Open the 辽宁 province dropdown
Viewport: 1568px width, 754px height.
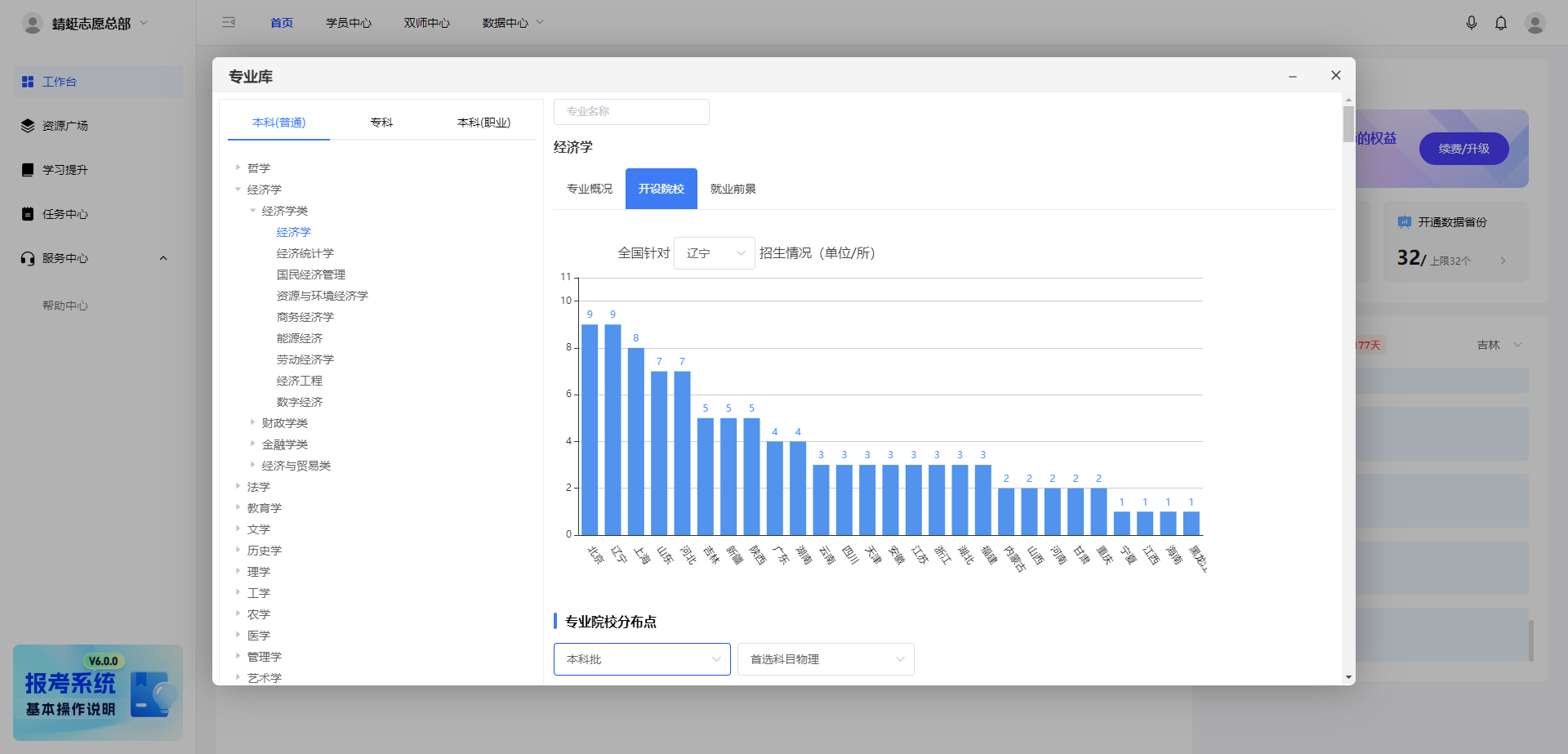point(714,253)
